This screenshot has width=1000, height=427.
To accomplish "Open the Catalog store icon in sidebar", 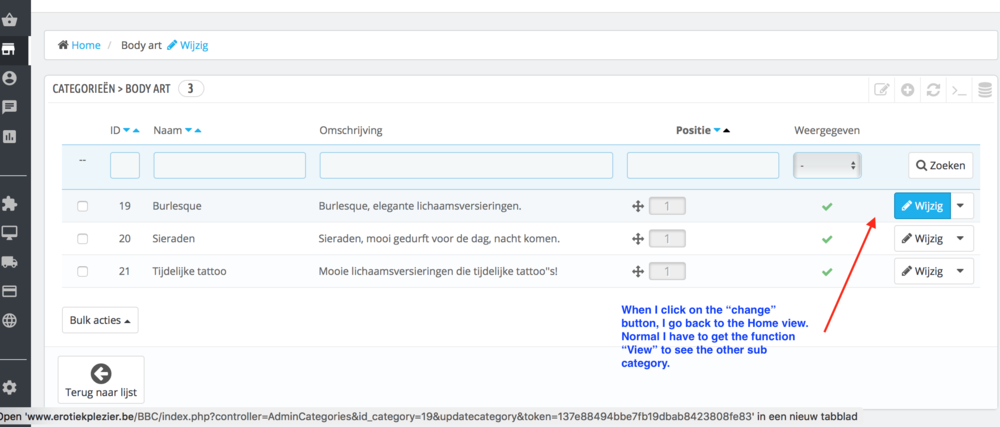I will tap(10, 50).
